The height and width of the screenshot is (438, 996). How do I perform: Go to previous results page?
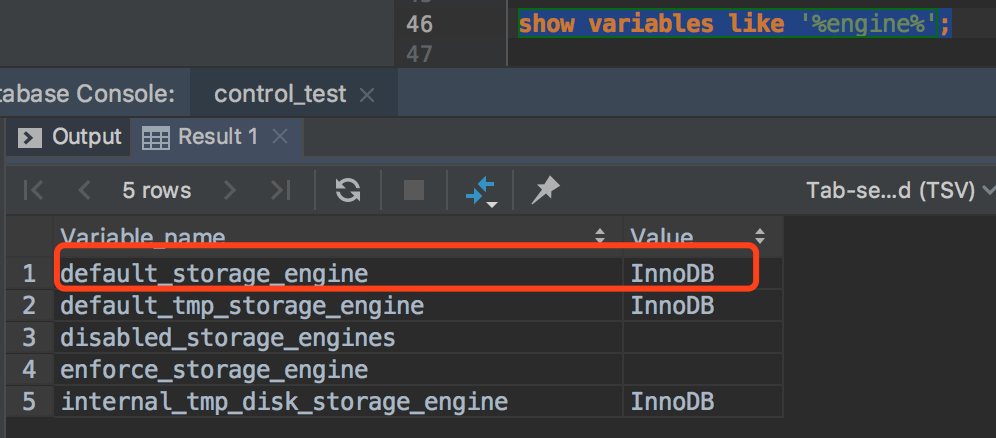84,190
